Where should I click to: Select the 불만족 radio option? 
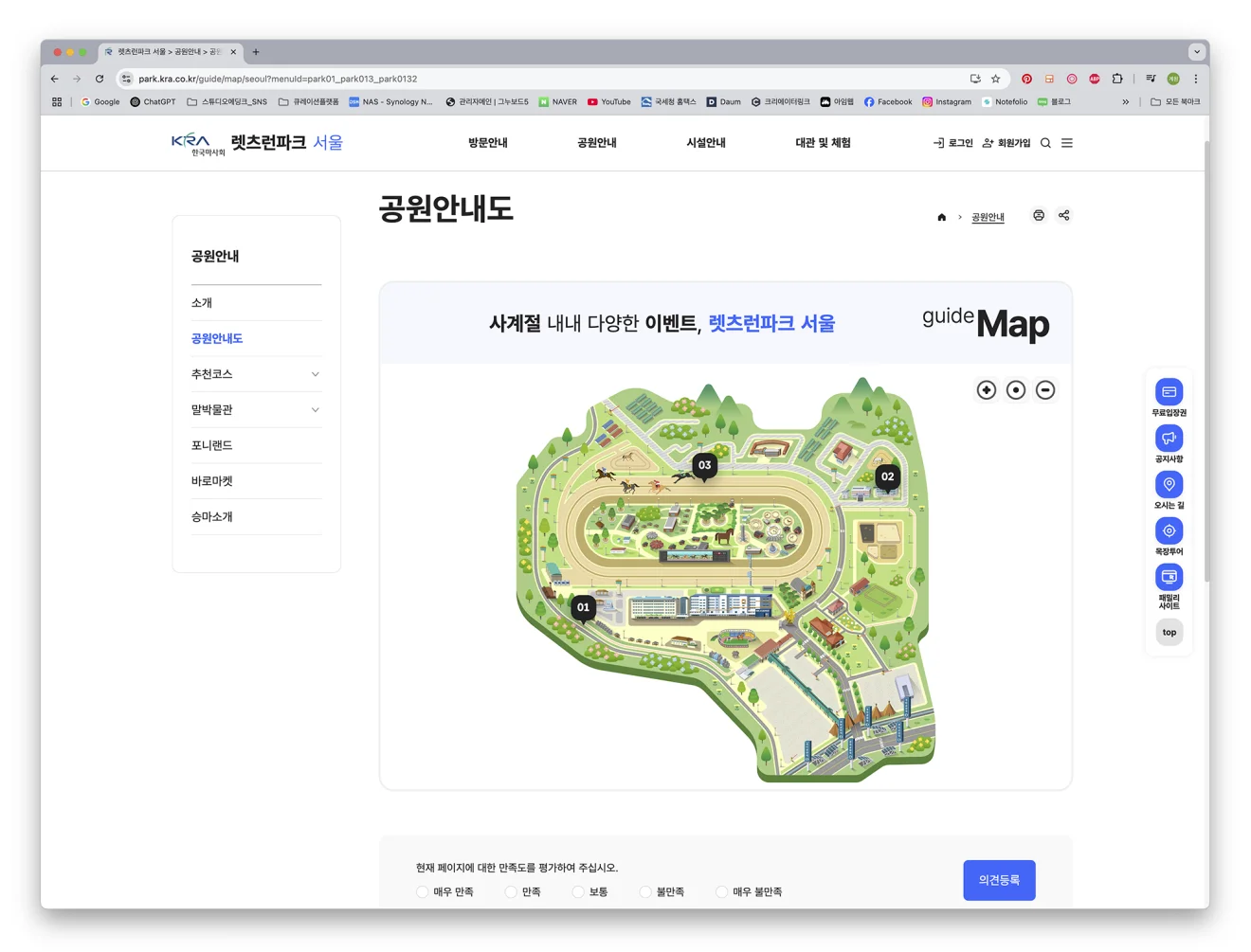[645, 892]
